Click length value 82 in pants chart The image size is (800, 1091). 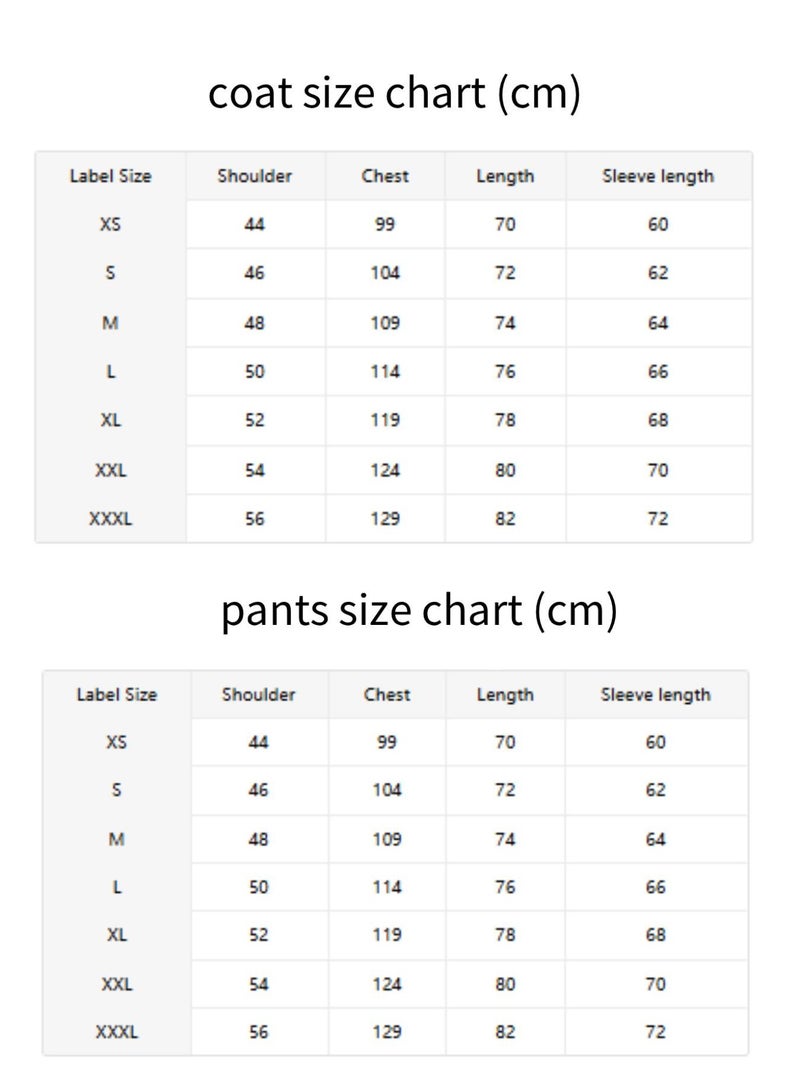505,1032
